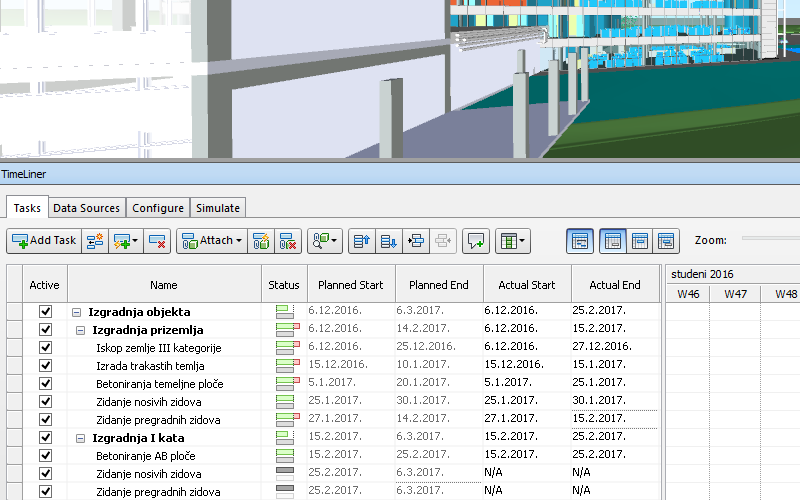
Task: Click the Insert Task icon
Action: coord(95,240)
